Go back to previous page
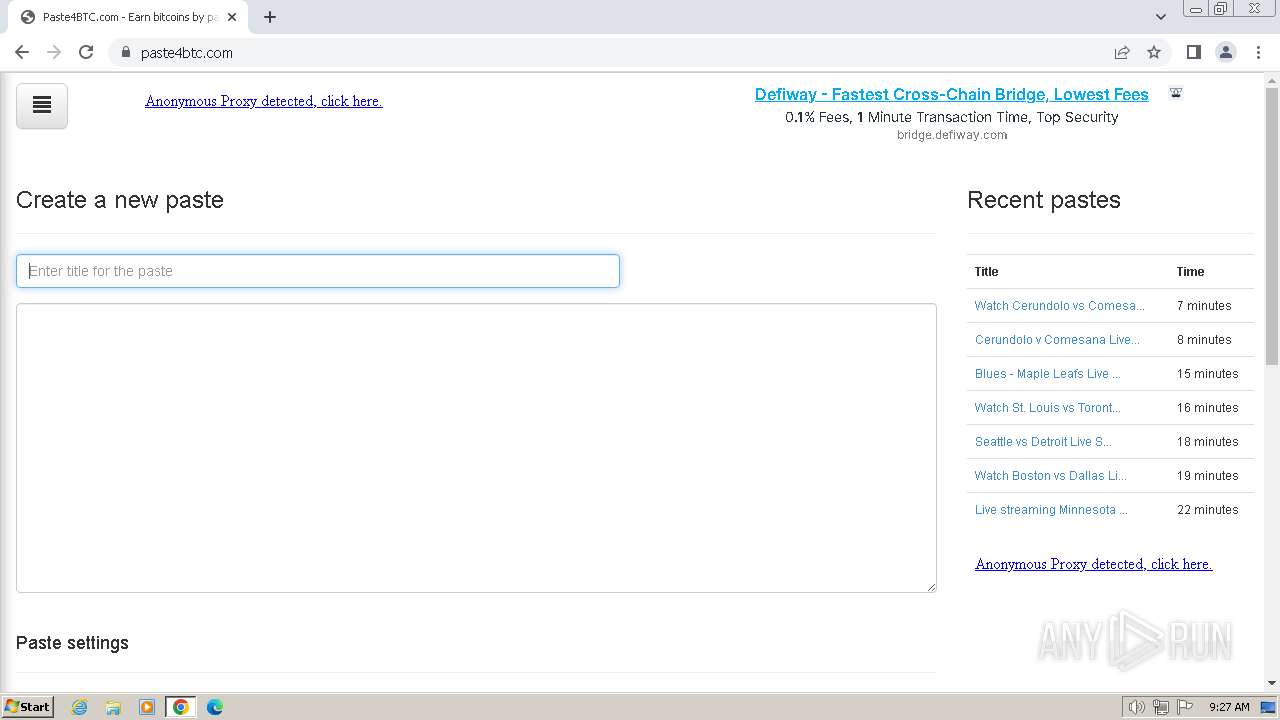The image size is (1280, 720). point(22,52)
